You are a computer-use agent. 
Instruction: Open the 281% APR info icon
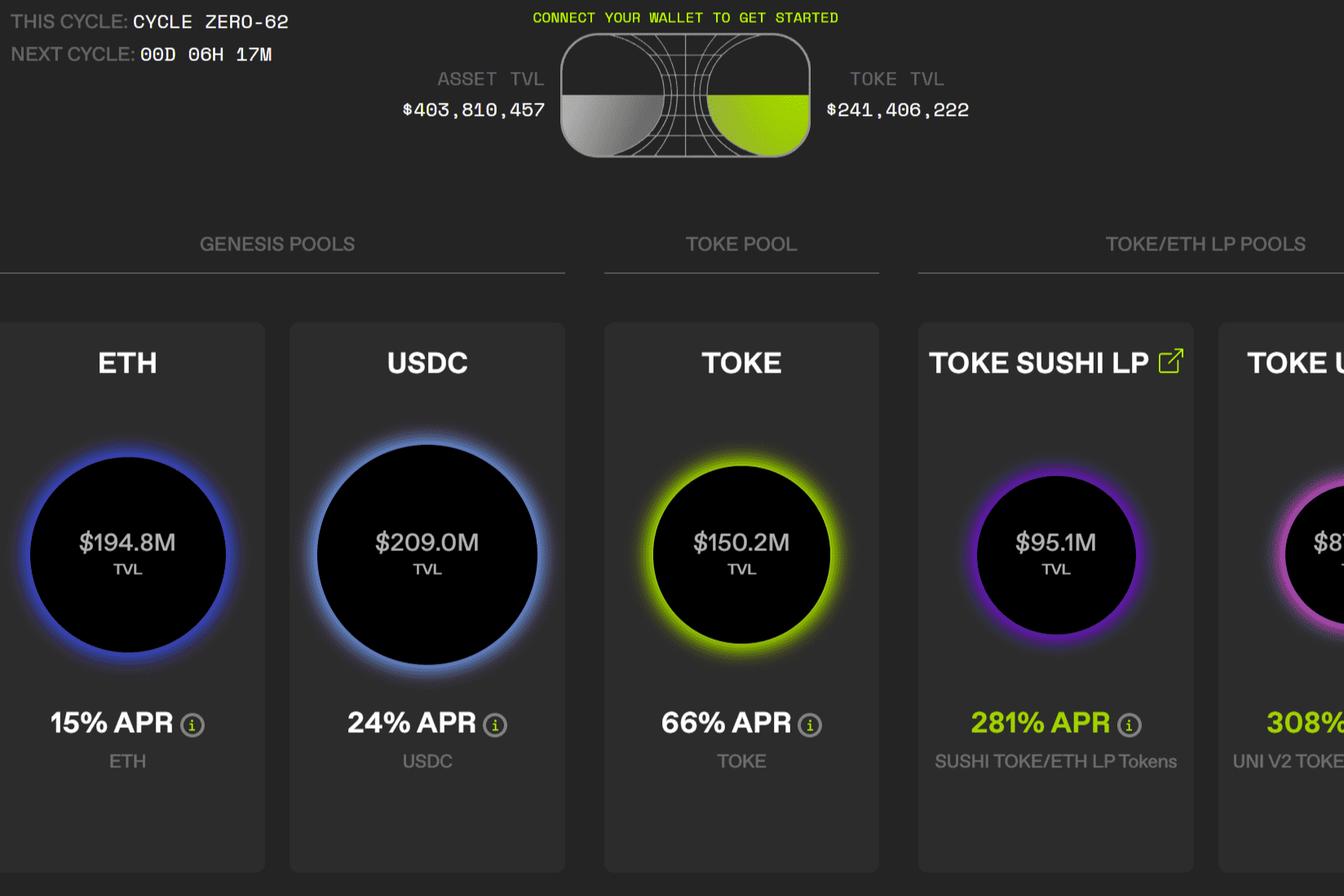click(x=1128, y=725)
